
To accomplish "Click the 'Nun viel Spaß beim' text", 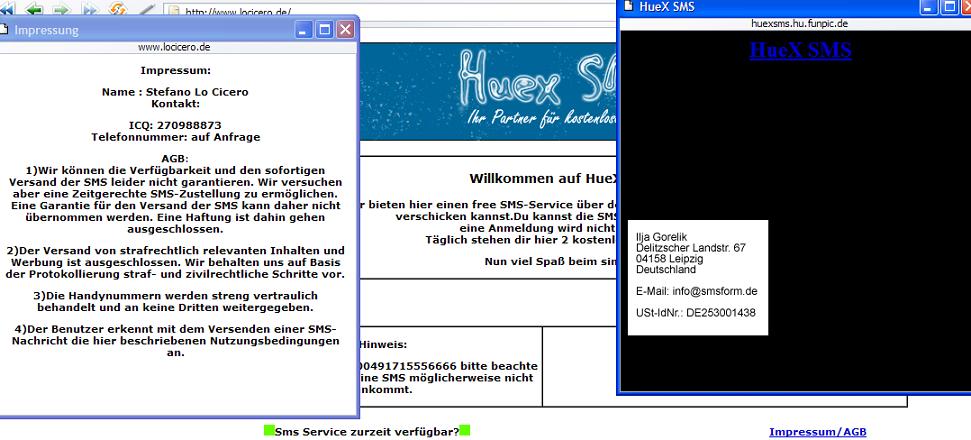I will point(551,262).
